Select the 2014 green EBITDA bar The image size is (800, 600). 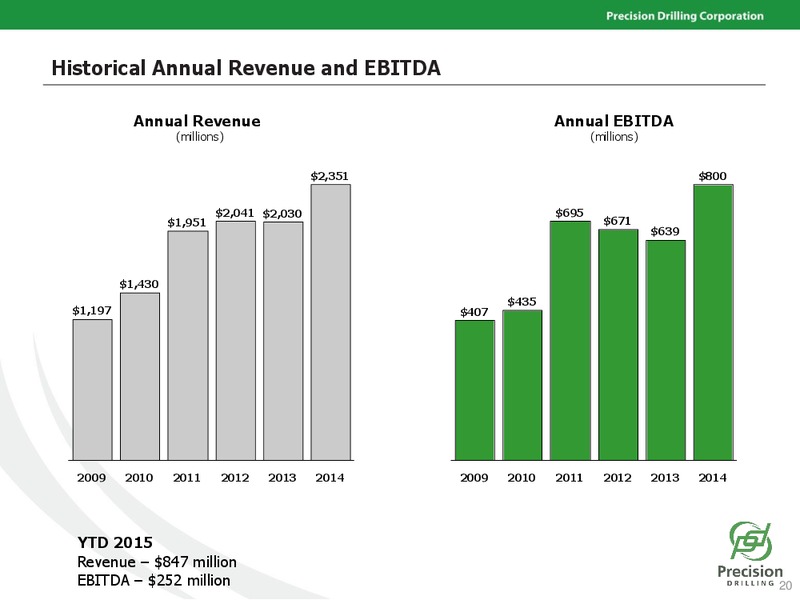coord(713,322)
